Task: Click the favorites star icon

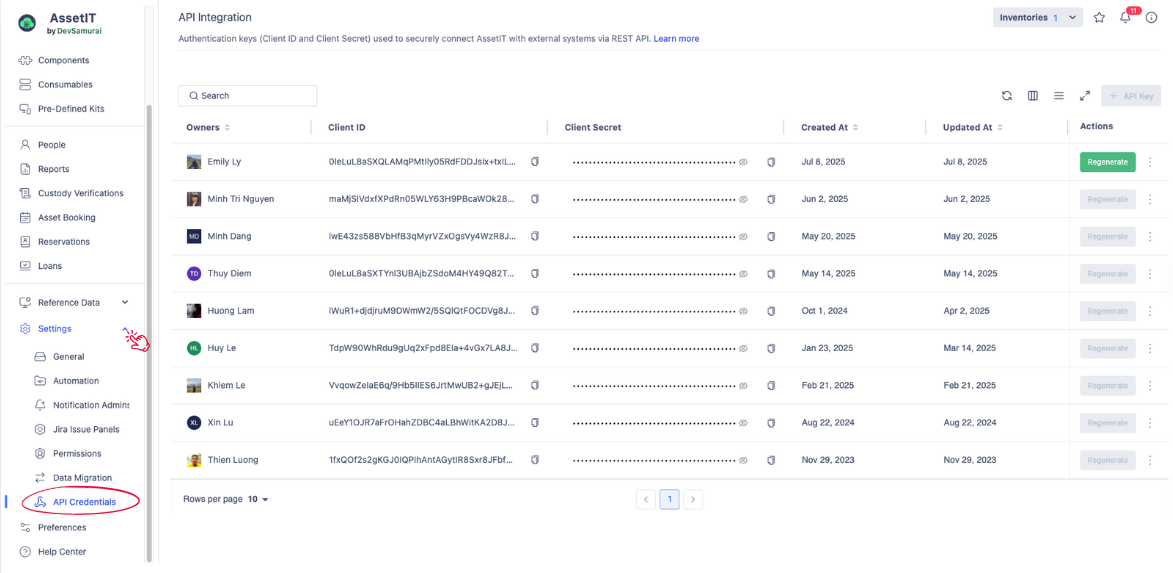Action: point(1099,18)
